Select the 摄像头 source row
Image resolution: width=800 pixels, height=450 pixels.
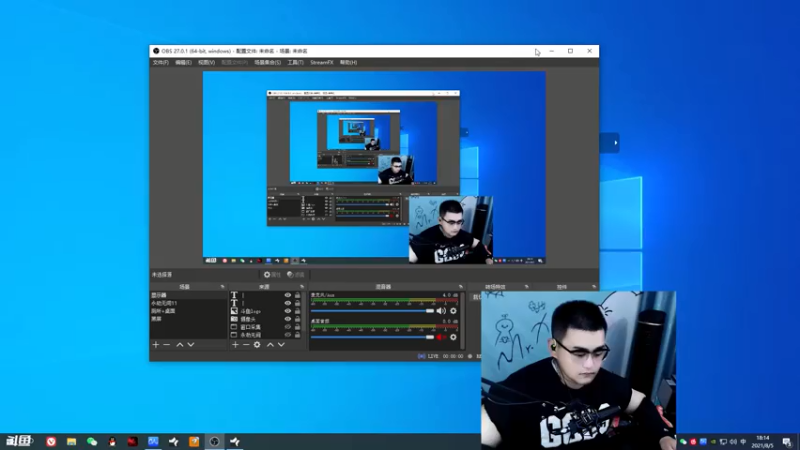coord(267,319)
